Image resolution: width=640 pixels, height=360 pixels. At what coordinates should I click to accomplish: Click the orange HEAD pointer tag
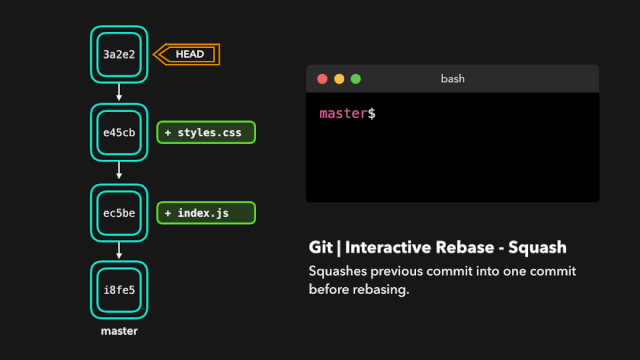[x=187, y=54]
